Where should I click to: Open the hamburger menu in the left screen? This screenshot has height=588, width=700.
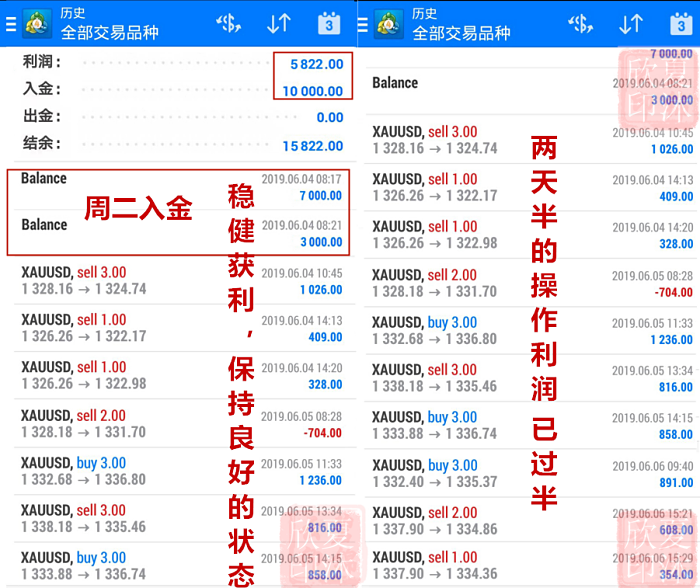tap(9, 24)
